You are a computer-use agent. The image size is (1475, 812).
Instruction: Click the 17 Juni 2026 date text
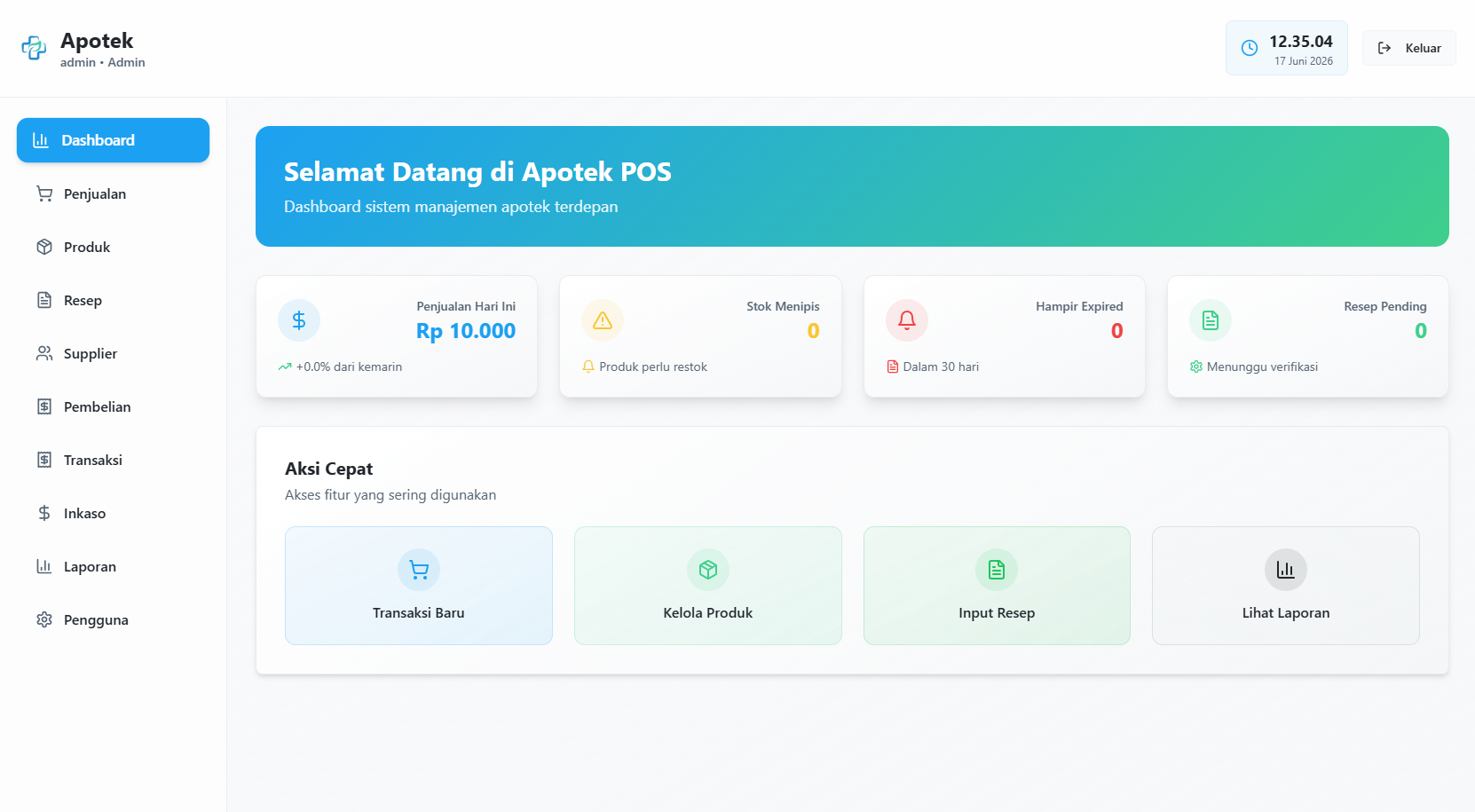coord(1304,61)
